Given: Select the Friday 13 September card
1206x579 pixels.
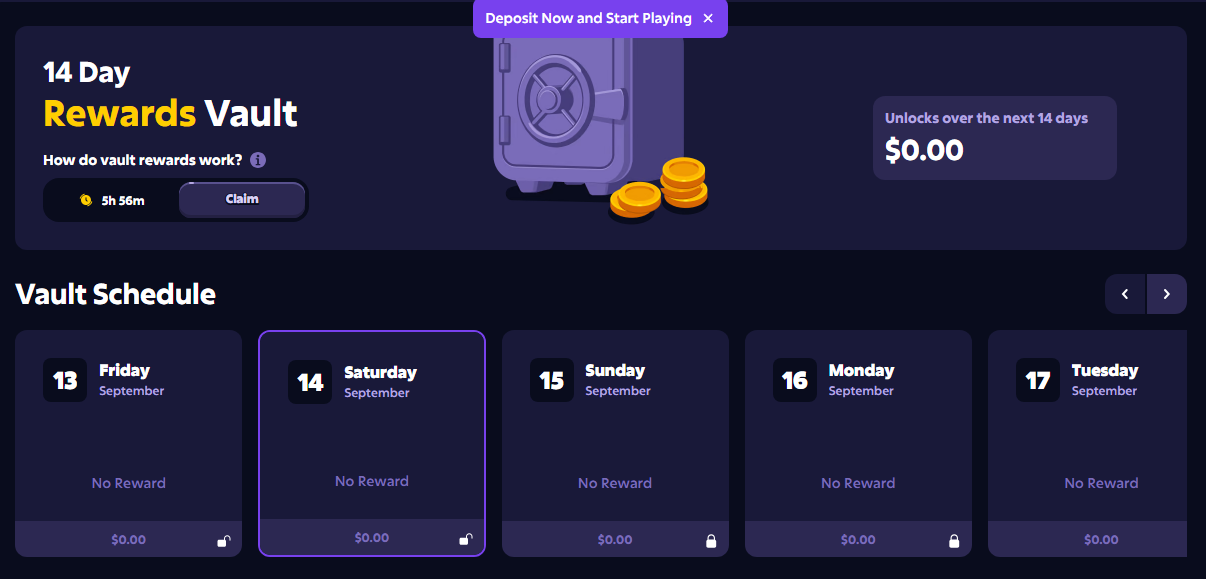Looking at the screenshot, I should (128, 443).
